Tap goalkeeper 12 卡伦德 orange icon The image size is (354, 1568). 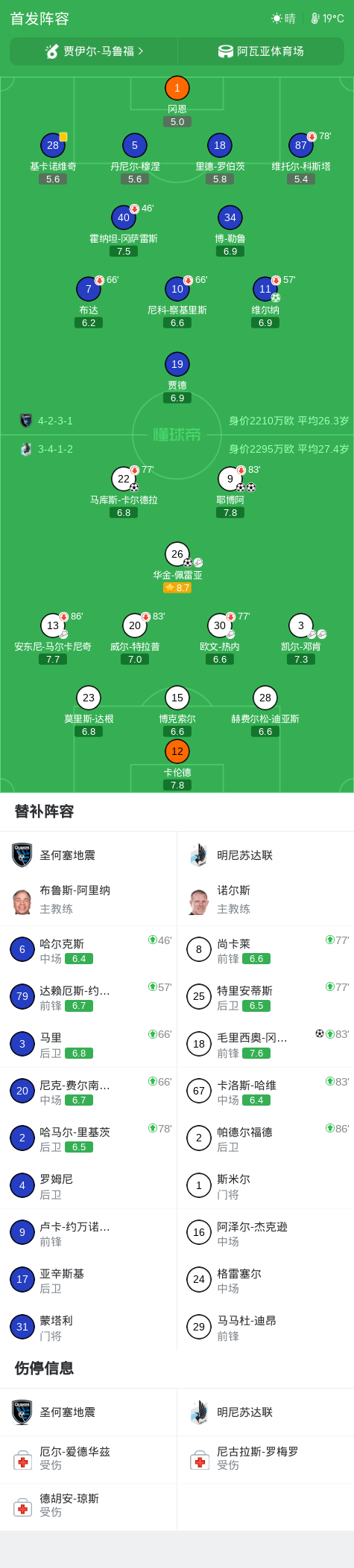coord(177,751)
